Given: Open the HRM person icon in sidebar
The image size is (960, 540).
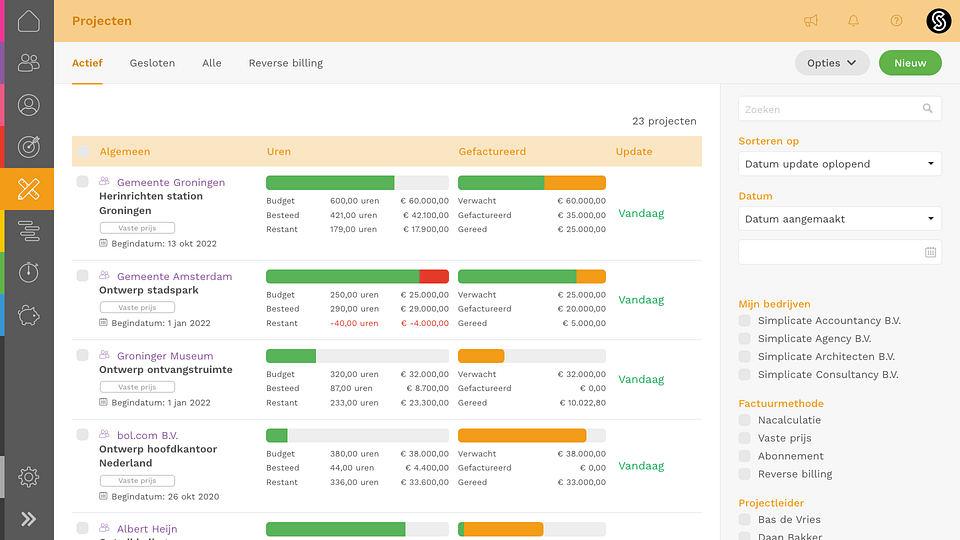Looking at the screenshot, I should tap(29, 105).
